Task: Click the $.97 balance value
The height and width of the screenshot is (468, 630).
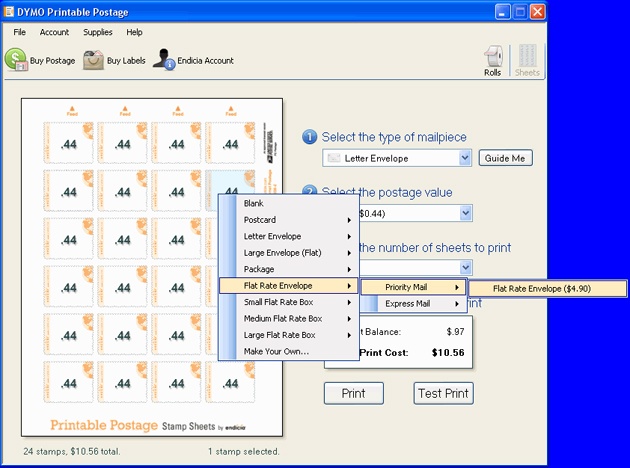Action: click(455, 332)
